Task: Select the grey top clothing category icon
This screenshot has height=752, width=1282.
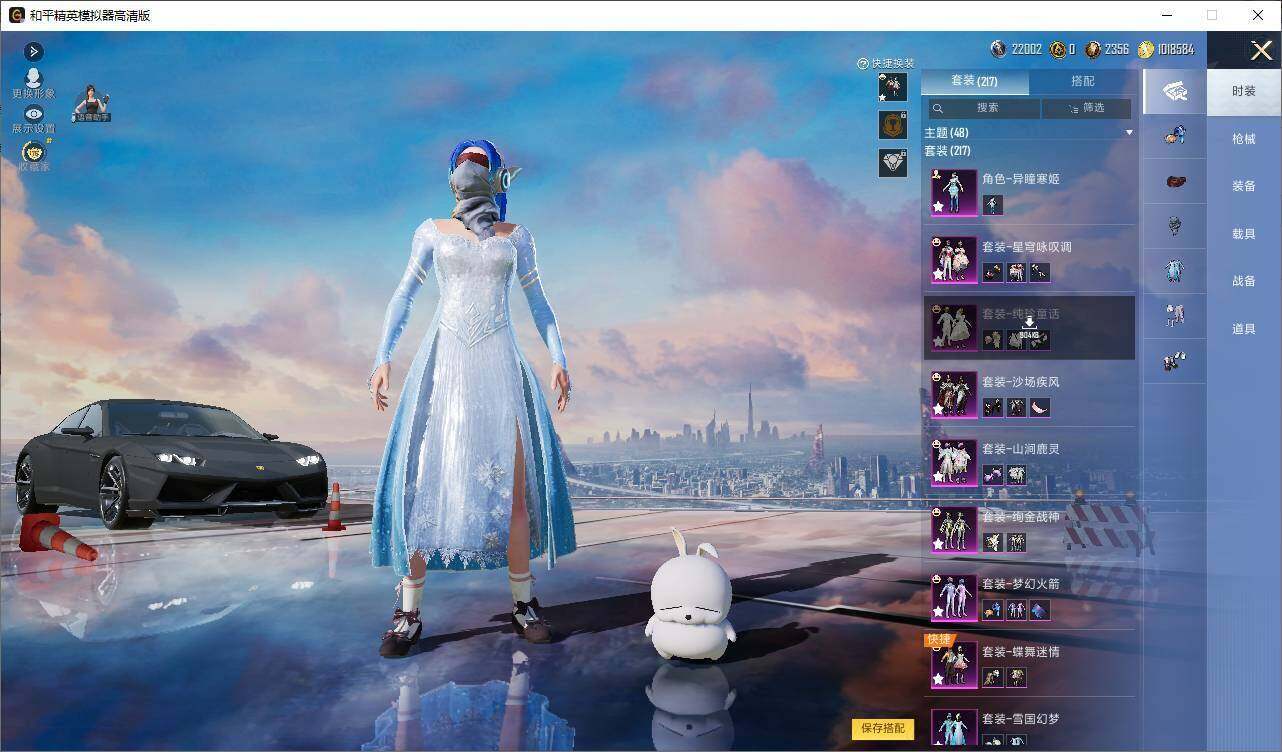Action: click(x=1174, y=226)
